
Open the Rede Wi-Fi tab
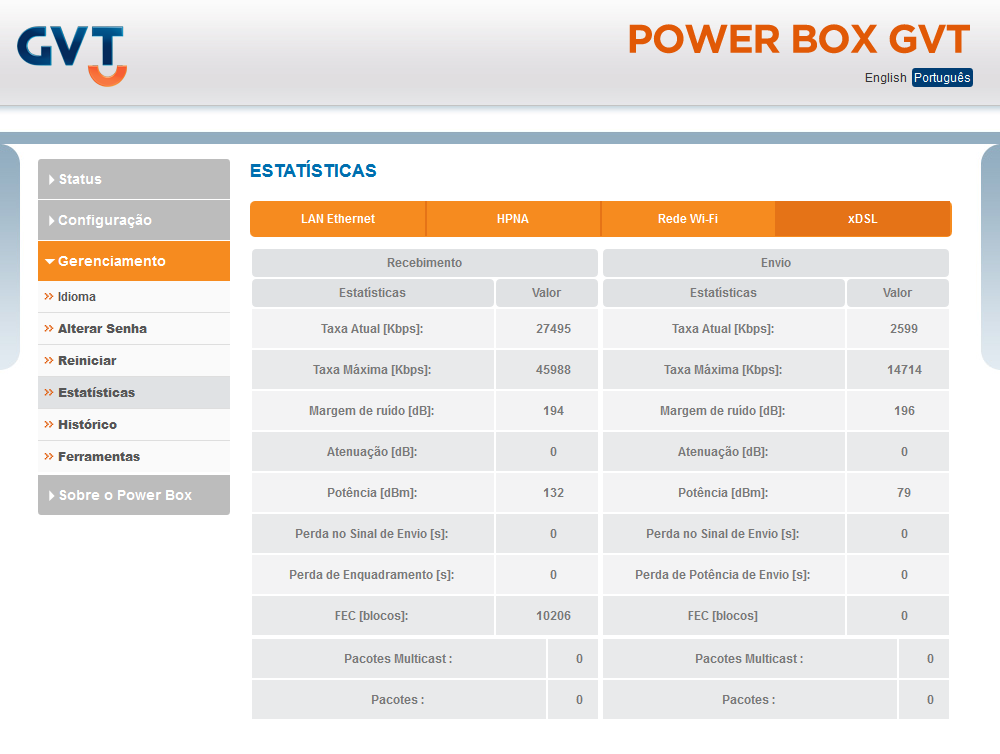pos(688,219)
